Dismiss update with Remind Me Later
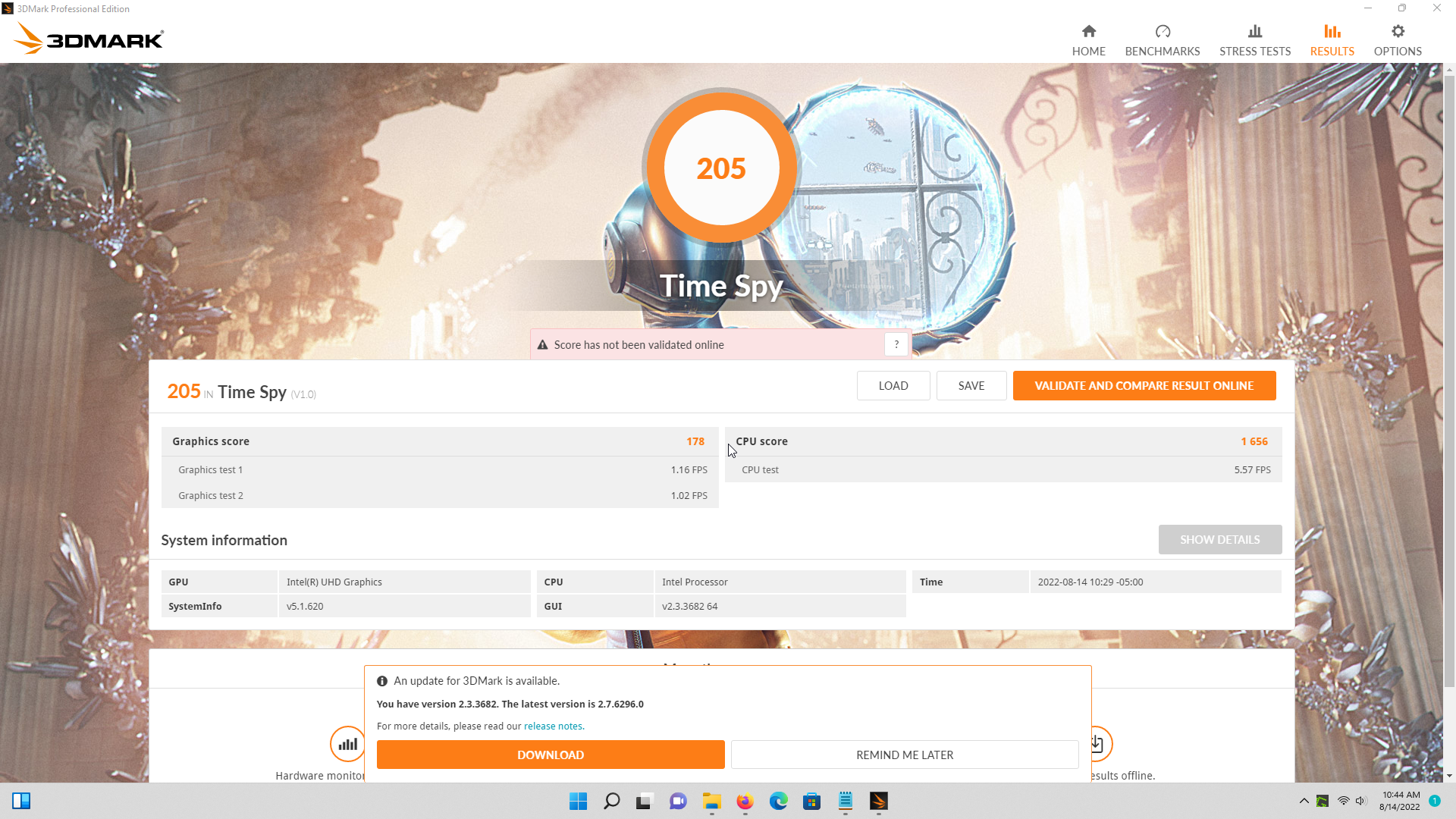Image resolution: width=1456 pixels, height=819 pixels. tap(904, 755)
